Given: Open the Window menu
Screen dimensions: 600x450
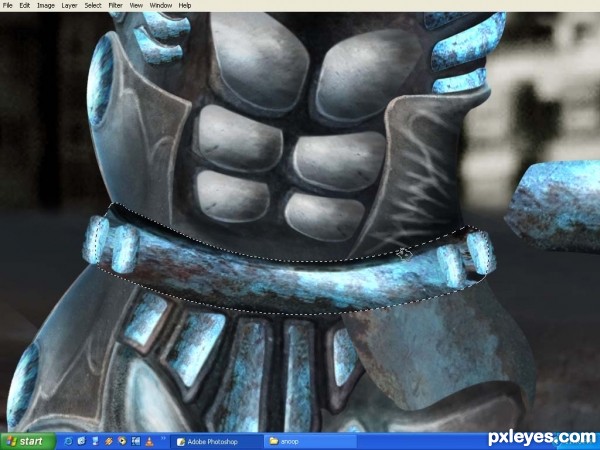Looking at the screenshot, I should [x=160, y=5].
